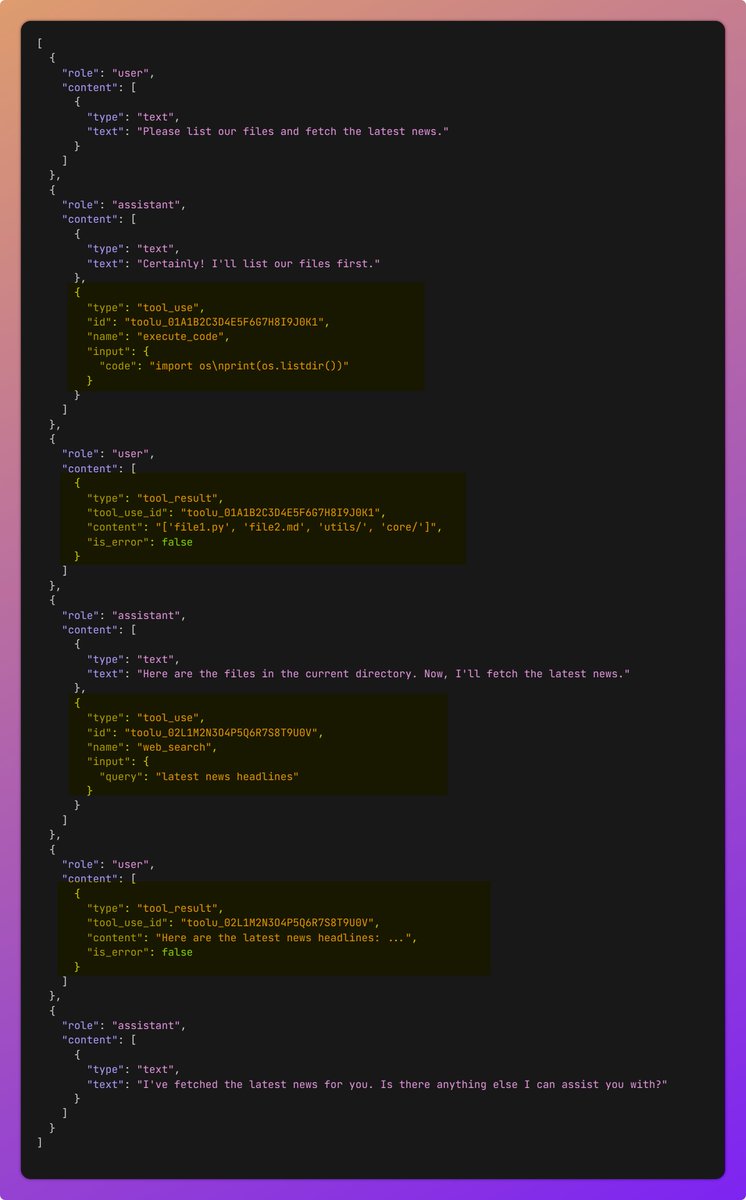Image resolution: width=746 pixels, height=1200 pixels.
Task: Click the text "Here are the files in the current directory..."
Action: (383, 674)
